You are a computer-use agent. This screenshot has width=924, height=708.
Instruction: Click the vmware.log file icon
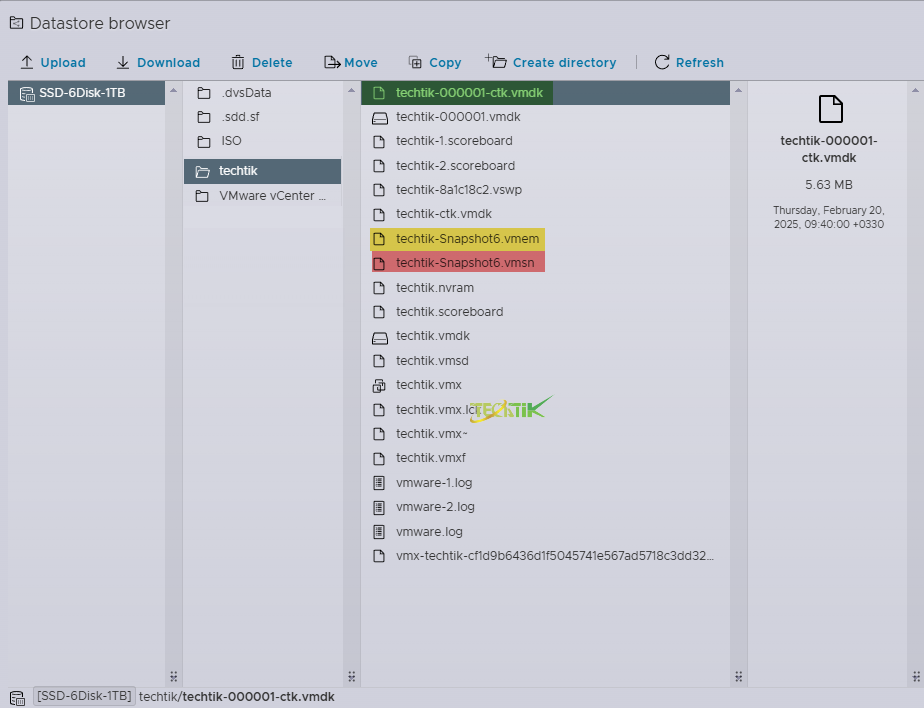click(x=379, y=532)
